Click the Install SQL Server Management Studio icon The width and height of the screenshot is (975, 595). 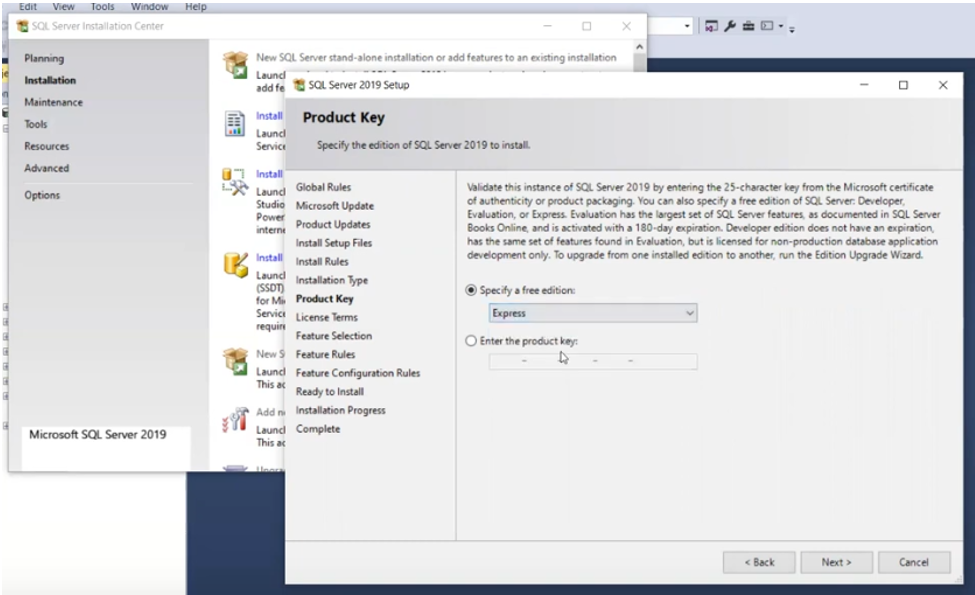pyautogui.click(x=235, y=178)
